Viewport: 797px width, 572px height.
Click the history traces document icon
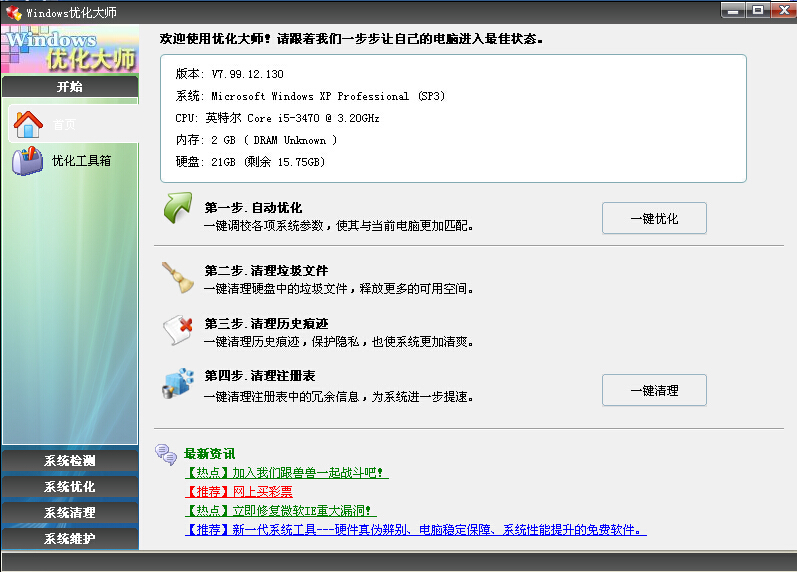tap(178, 330)
